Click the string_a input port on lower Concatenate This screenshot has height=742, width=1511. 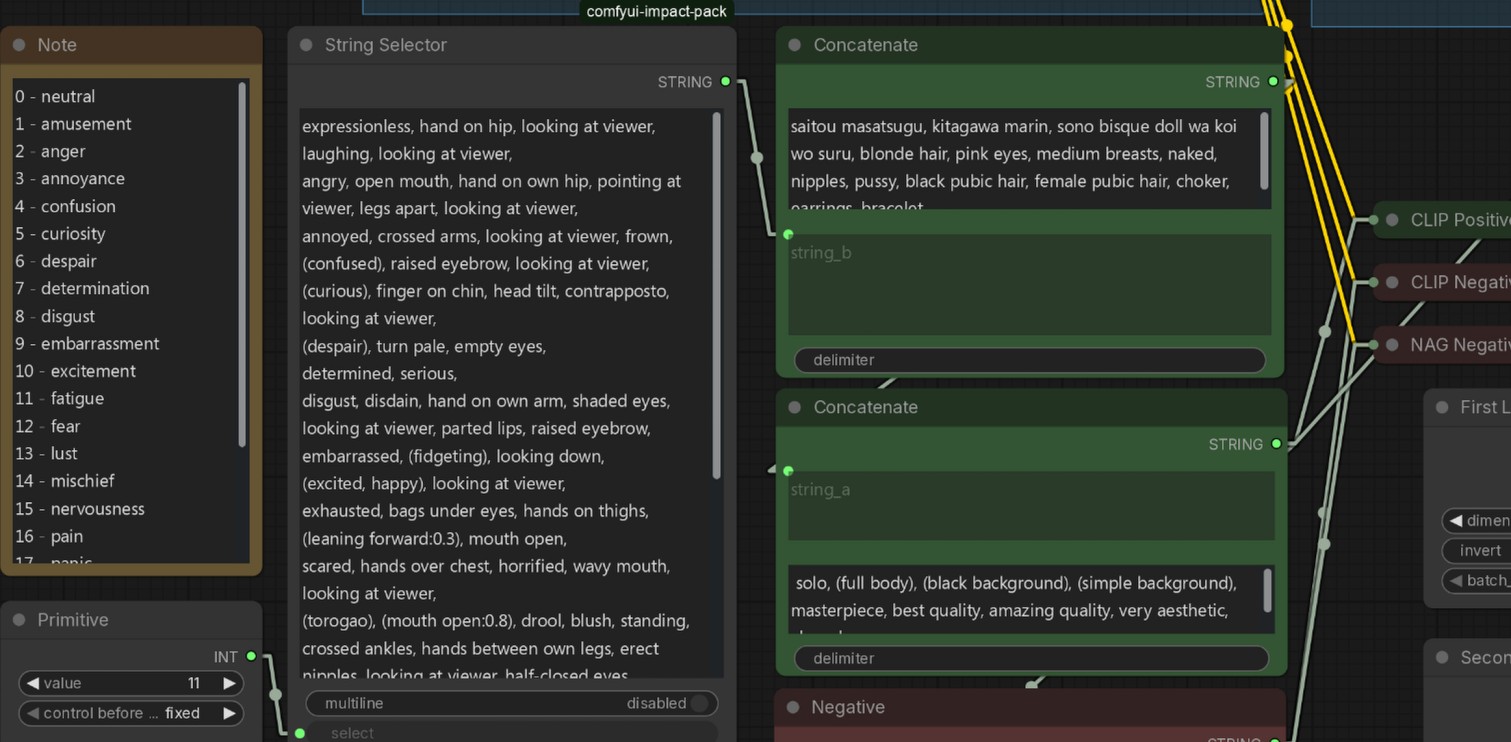(788, 471)
